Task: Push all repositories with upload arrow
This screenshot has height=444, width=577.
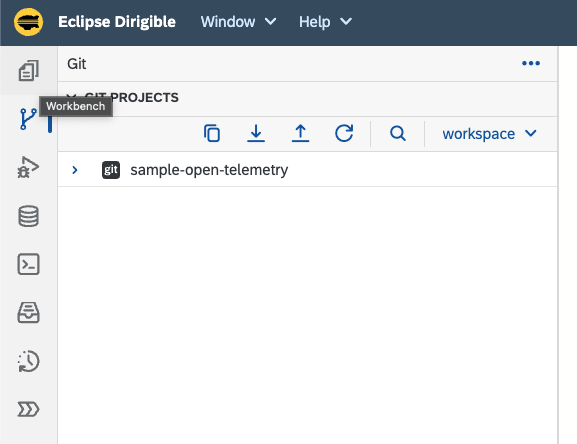Action: [300, 133]
